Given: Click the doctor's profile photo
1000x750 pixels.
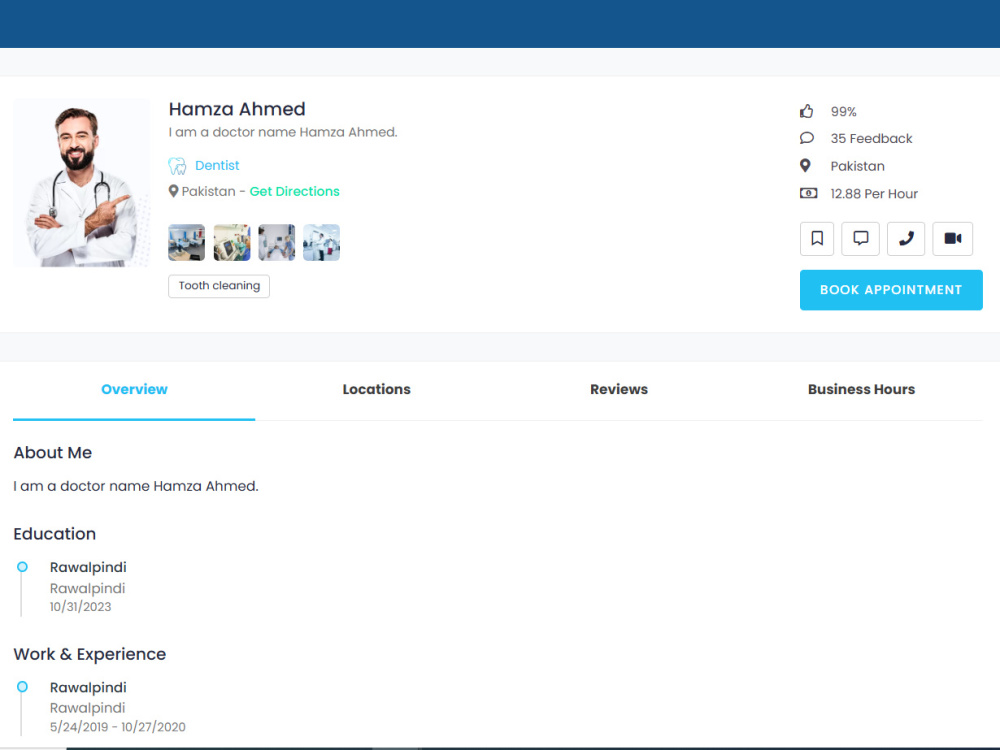Looking at the screenshot, I should click(82, 183).
